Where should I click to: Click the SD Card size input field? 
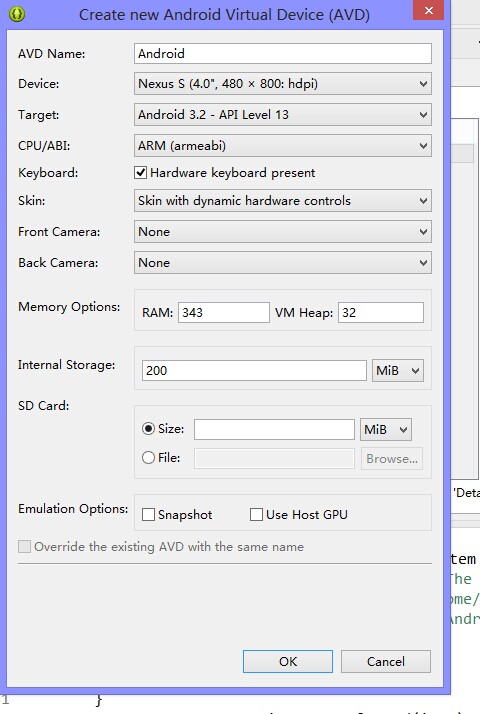tap(274, 429)
